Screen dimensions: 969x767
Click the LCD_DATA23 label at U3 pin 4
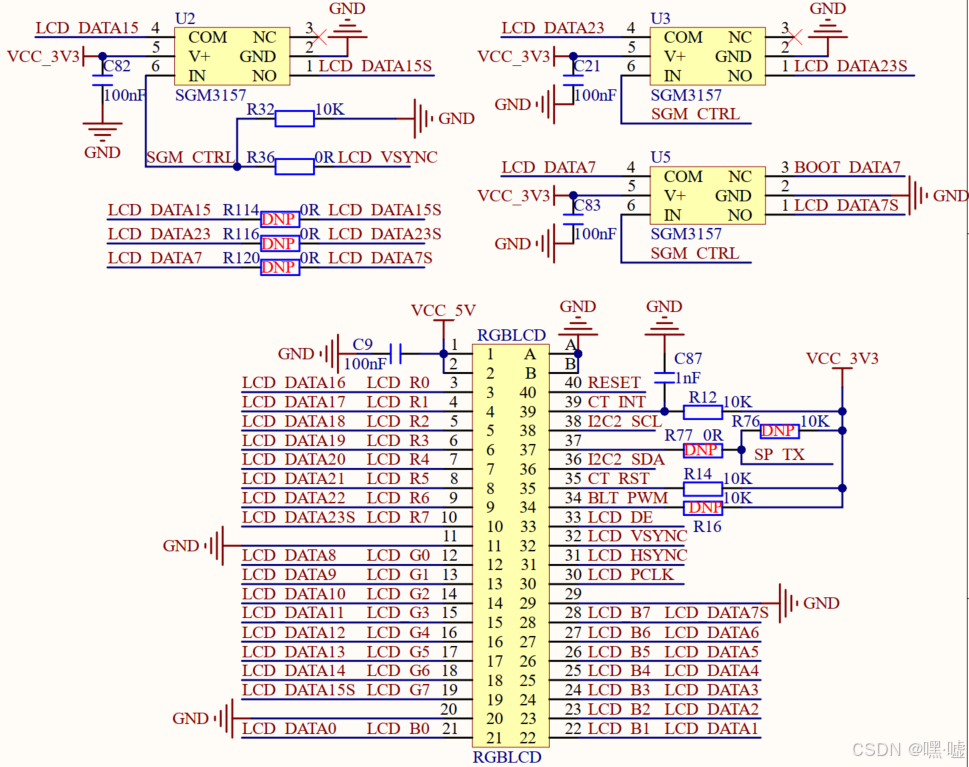(x=552, y=28)
